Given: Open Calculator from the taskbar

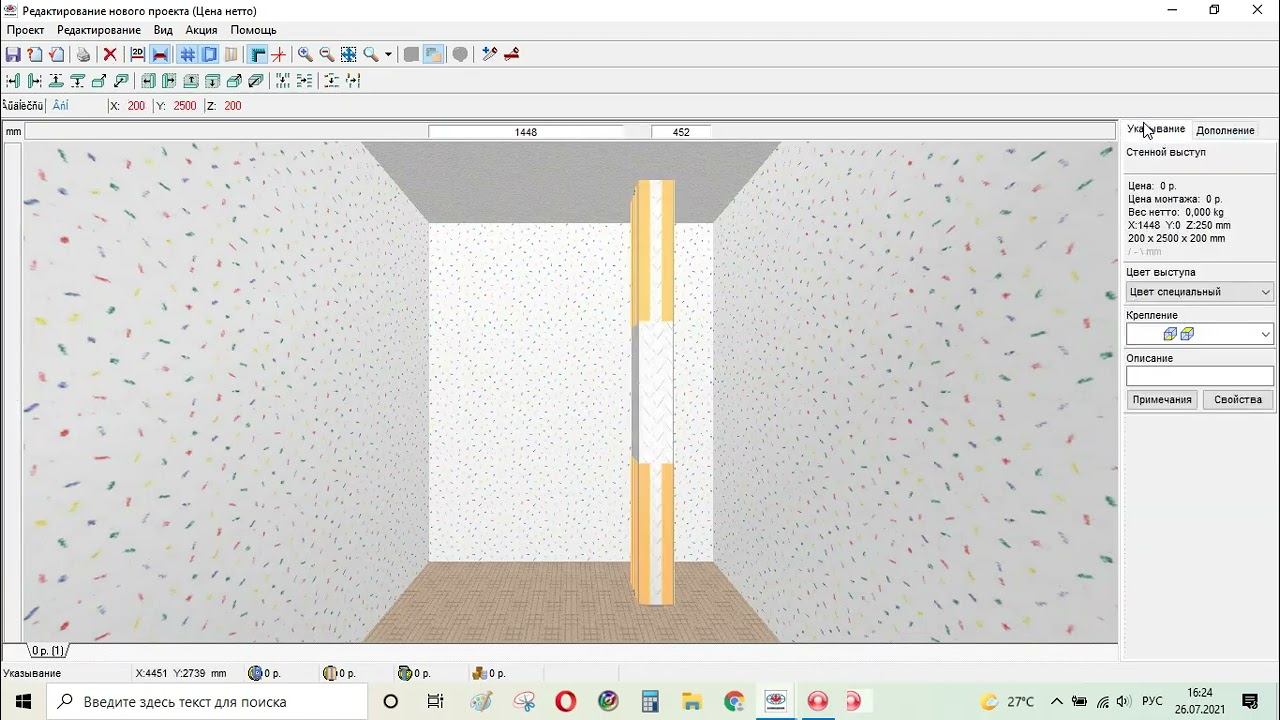Looking at the screenshot, I should tap(650, 701).
